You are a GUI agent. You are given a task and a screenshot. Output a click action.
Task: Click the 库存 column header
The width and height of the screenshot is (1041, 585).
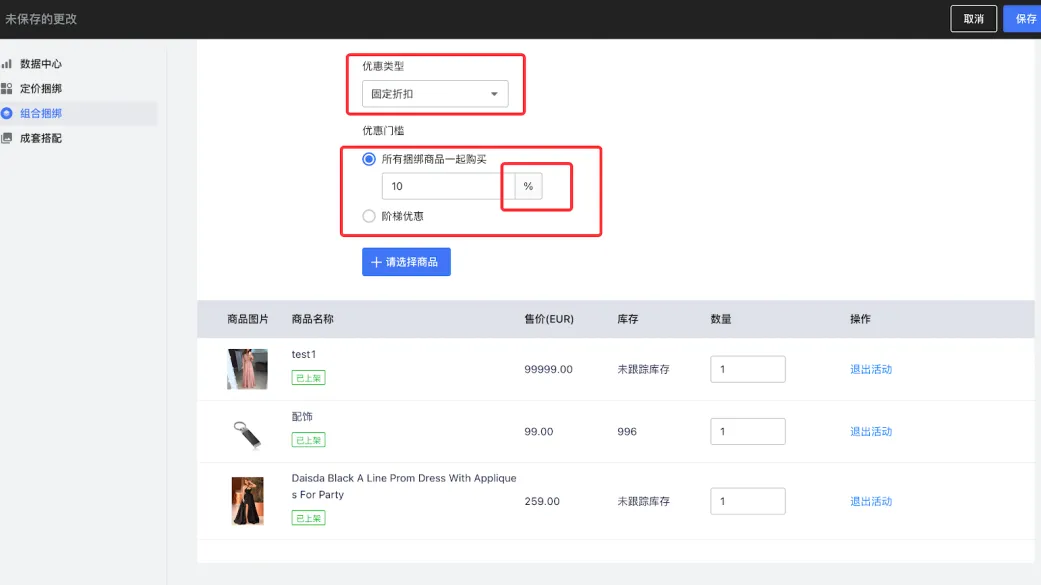pos(627,319)
